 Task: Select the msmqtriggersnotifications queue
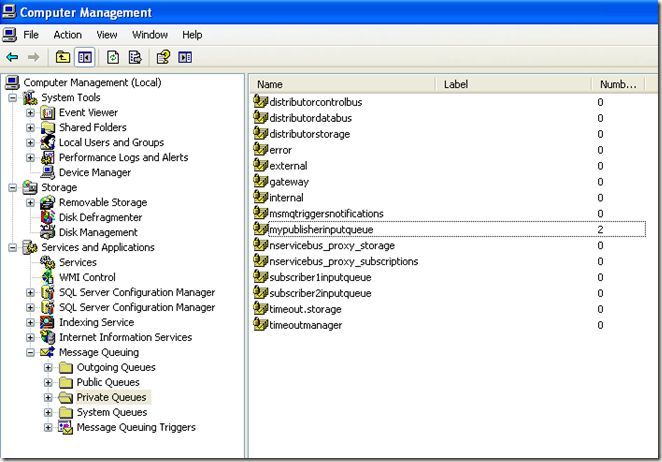[x=326, y=214]
